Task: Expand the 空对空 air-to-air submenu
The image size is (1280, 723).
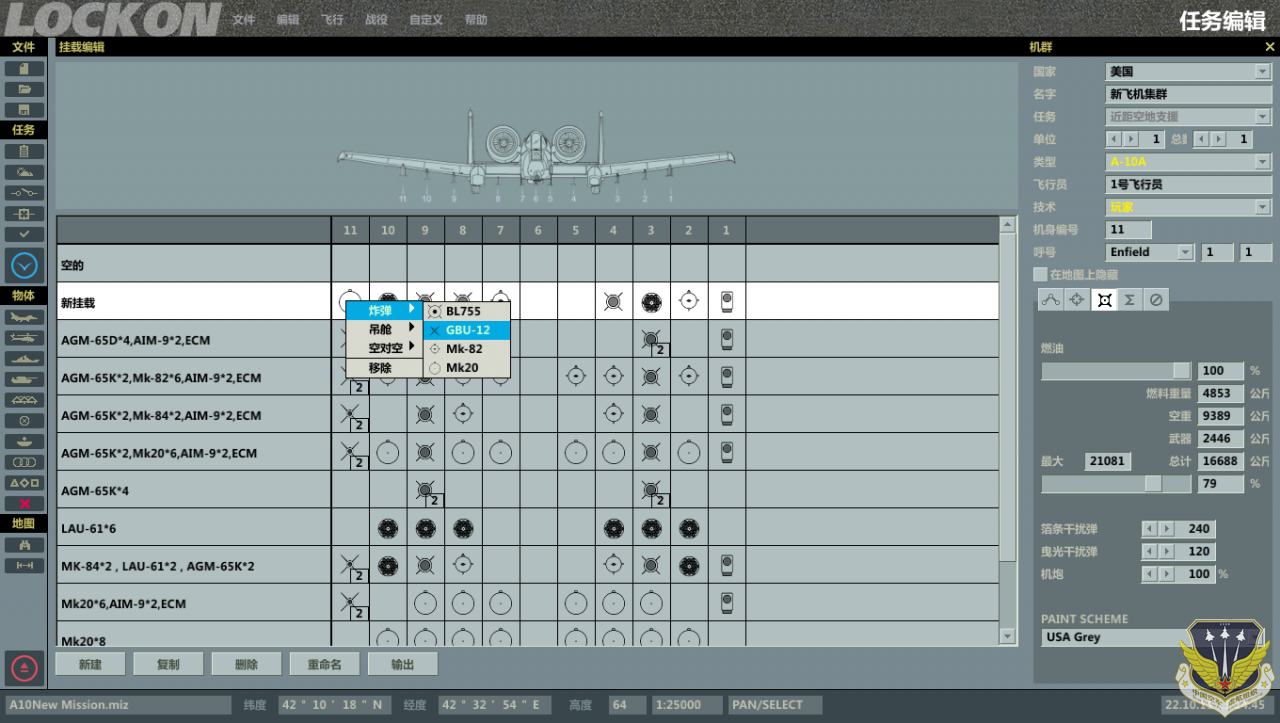Action: [x=384, y=348]
